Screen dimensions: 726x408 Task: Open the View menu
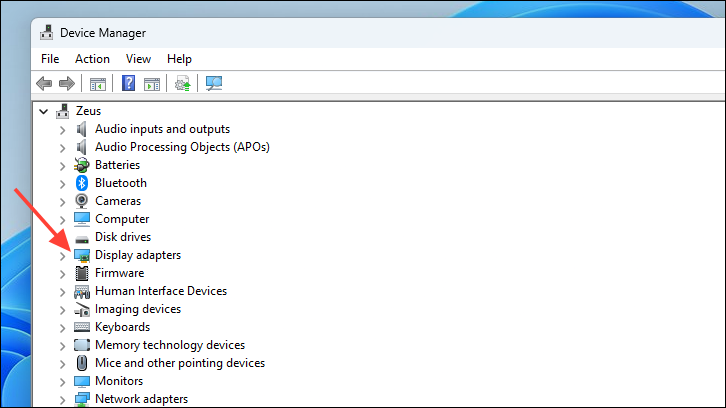coord(138,59)
